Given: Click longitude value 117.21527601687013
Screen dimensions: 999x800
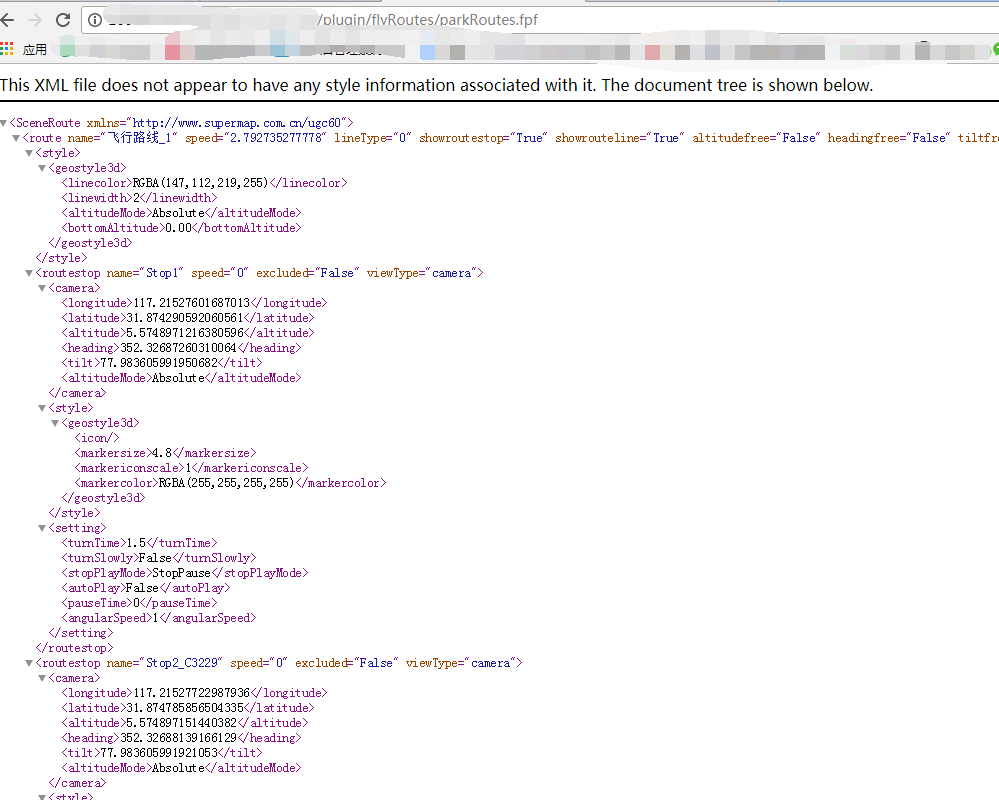Looking at the screenshot, I should 192,303.
